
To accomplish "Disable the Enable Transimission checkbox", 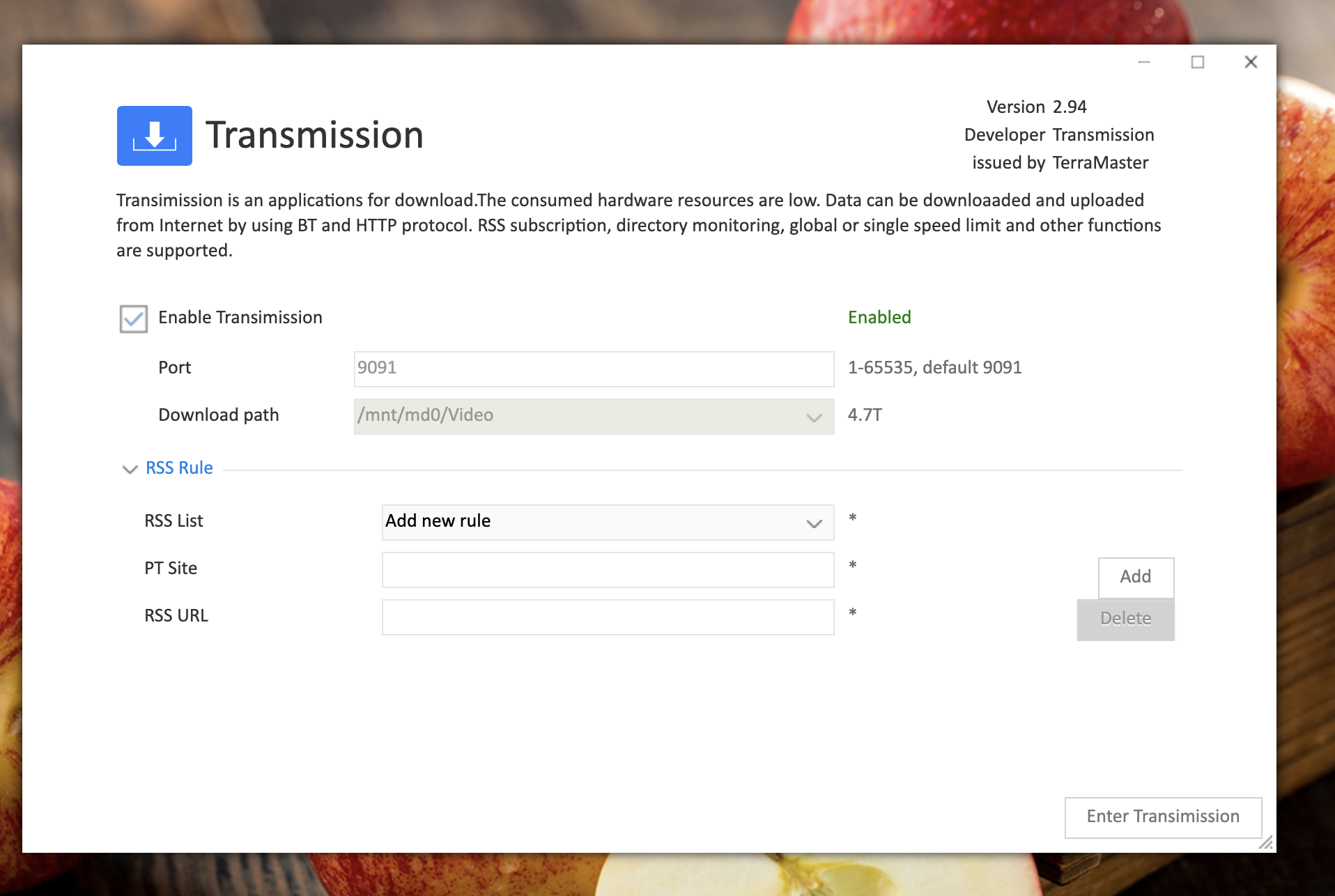I will coord(133,319).
